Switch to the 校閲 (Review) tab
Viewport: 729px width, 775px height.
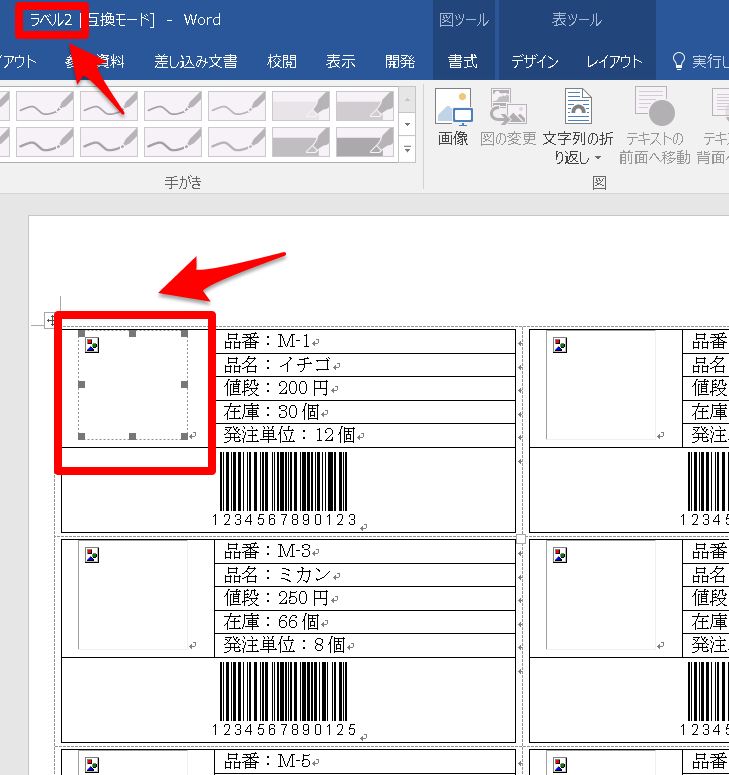point(281,61)
